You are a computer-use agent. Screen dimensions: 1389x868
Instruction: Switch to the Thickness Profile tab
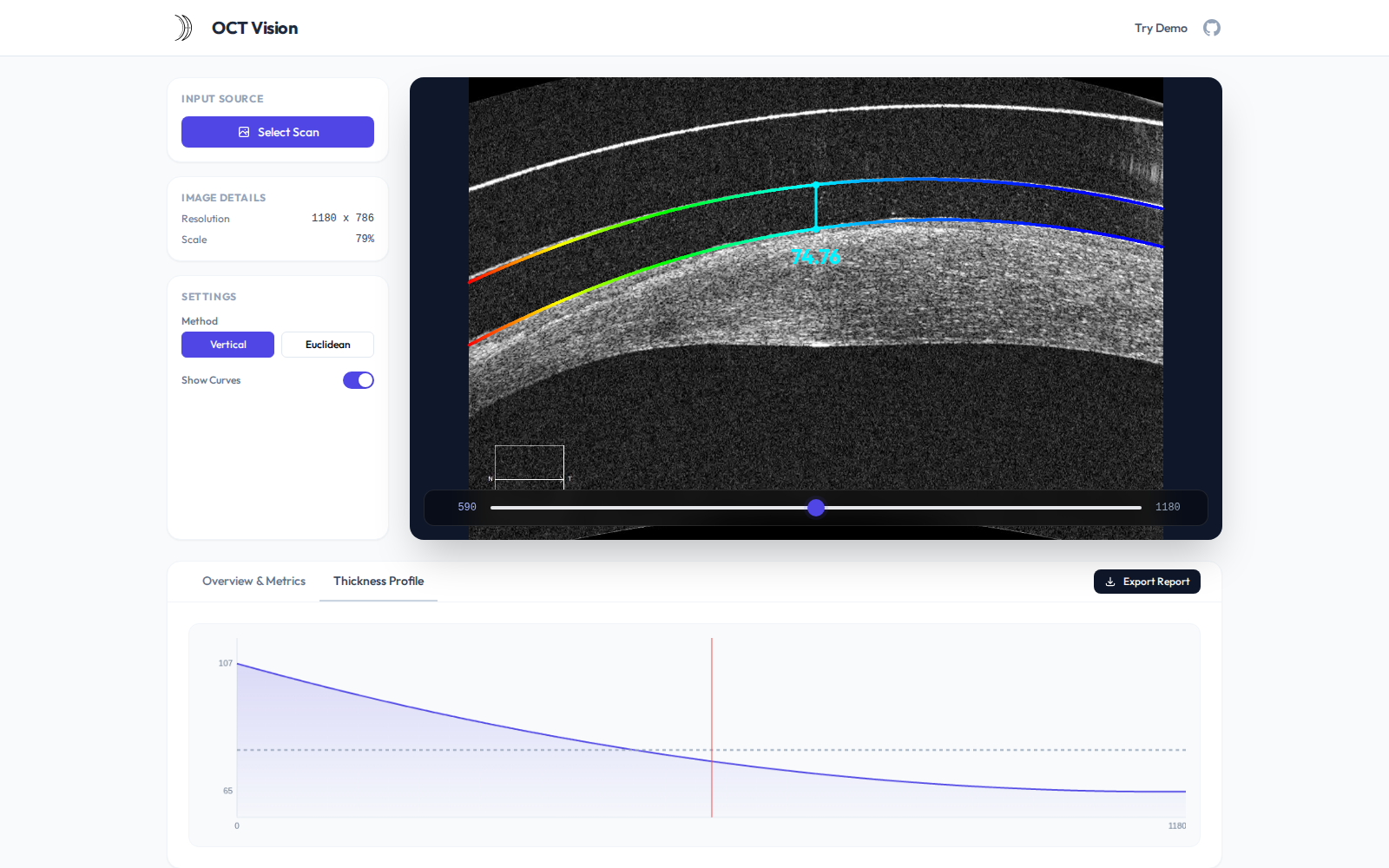point(378,581)
